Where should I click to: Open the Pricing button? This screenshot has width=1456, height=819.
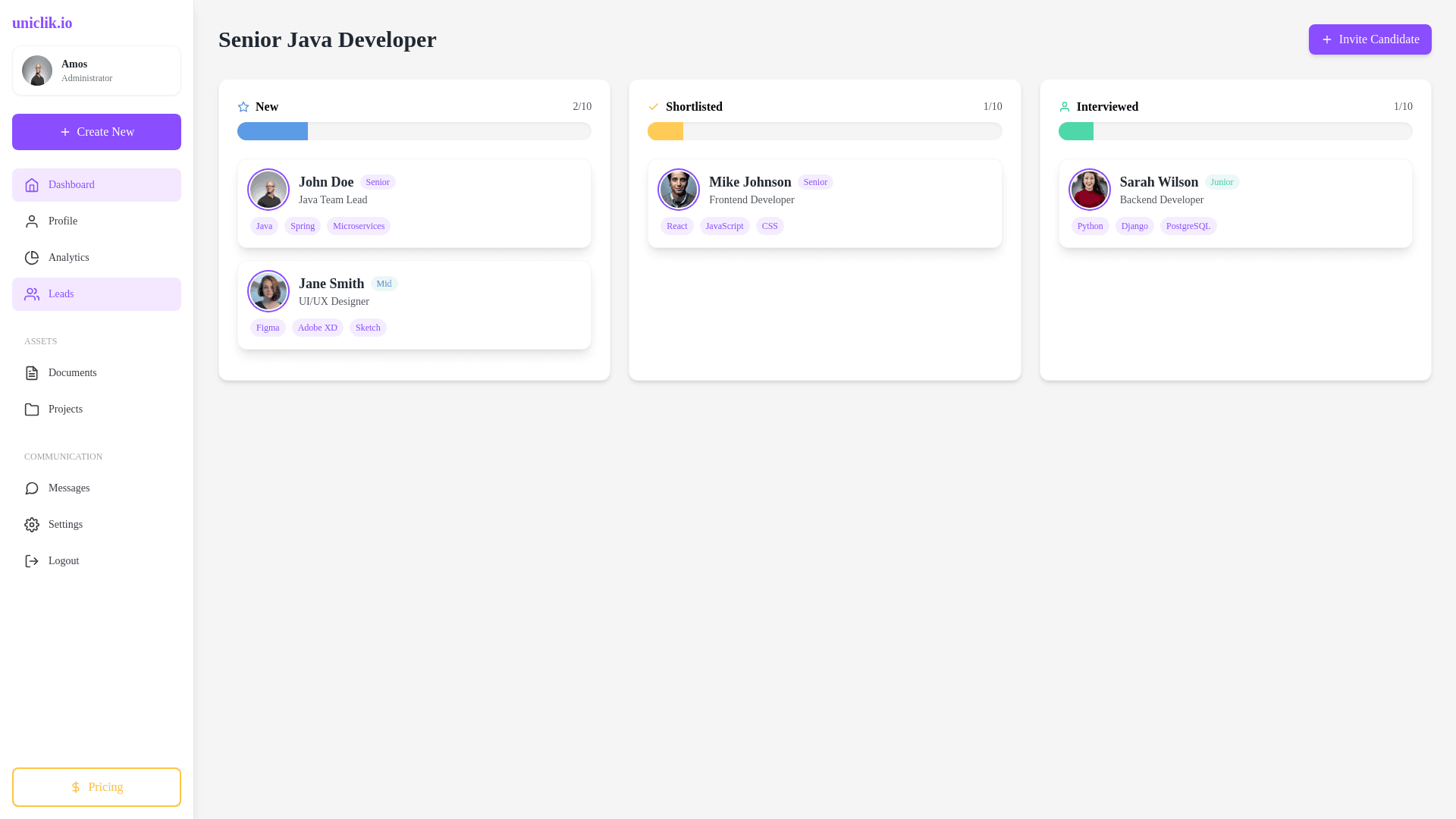click(x=96, y=787)
